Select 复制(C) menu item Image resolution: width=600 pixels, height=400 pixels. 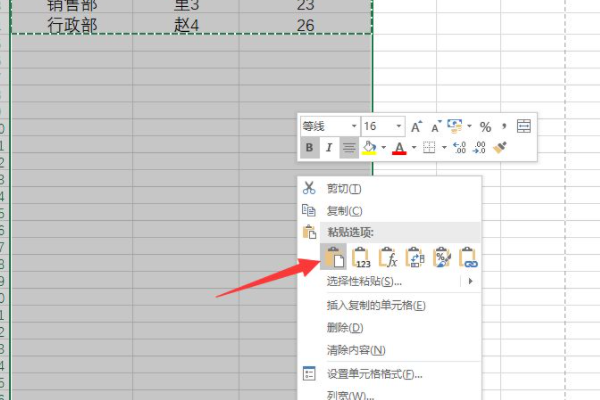pyautogui.click(x=344, y=211)
